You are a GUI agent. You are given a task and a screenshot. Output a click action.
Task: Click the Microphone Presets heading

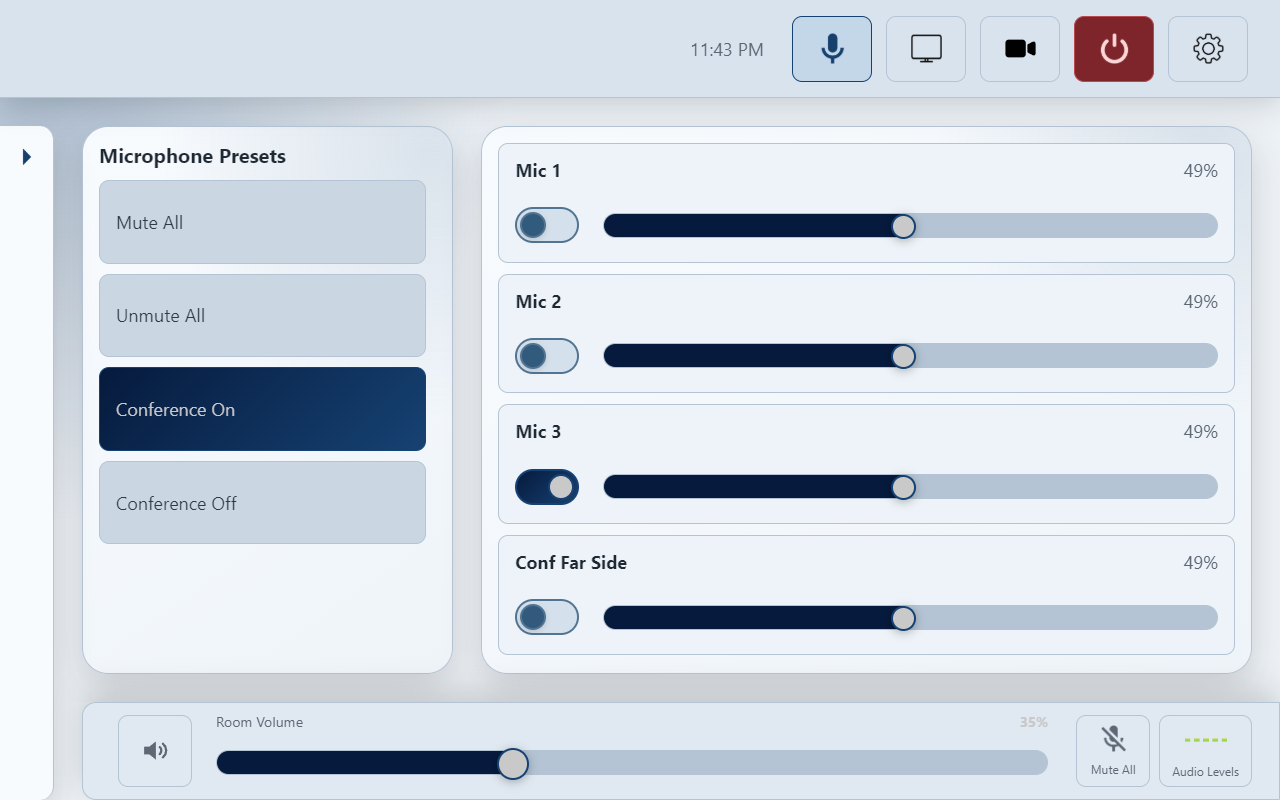(x=193, y=156)
